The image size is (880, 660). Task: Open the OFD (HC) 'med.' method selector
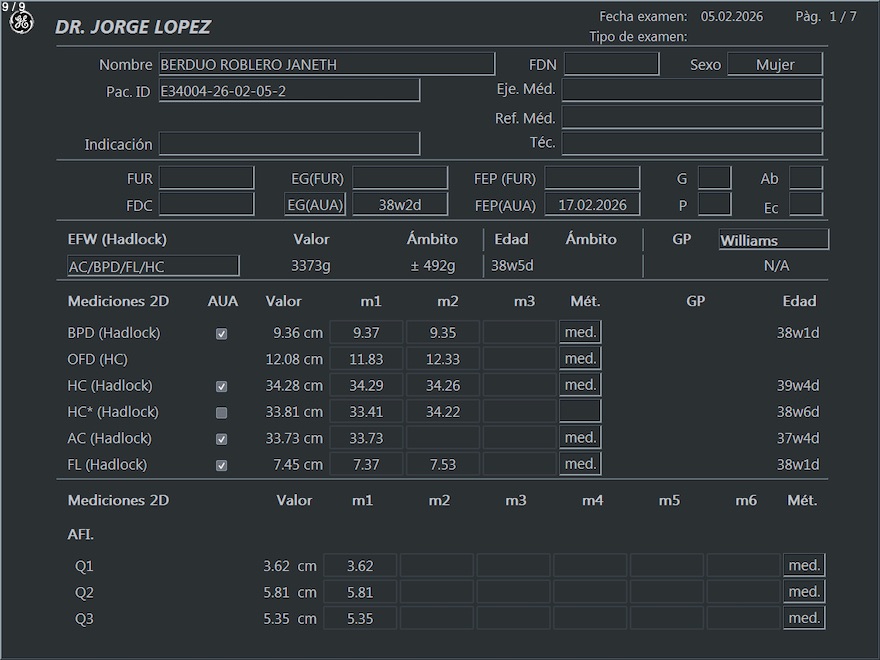coord(580,358)
